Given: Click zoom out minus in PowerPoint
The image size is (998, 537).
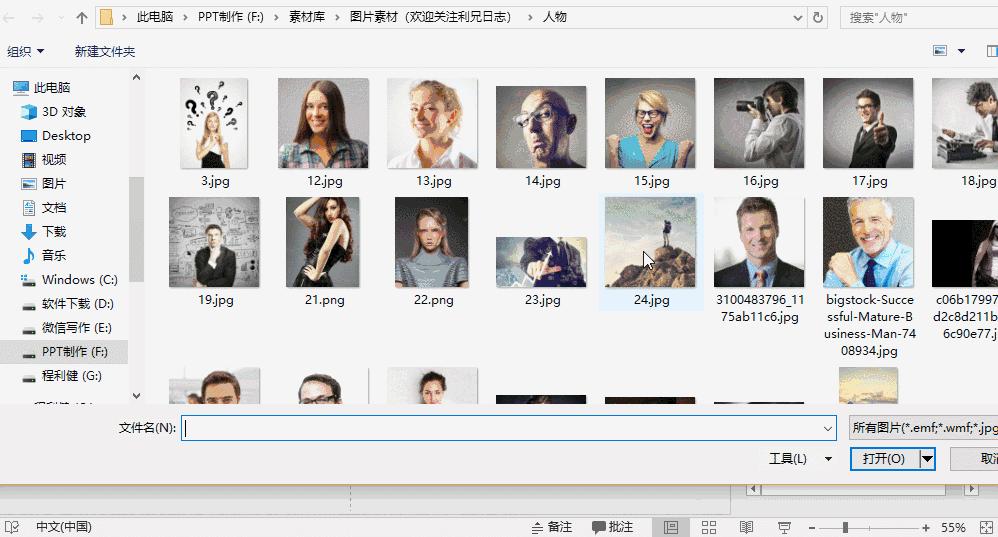Looking at the screenshot, I should tap(812, 527).
